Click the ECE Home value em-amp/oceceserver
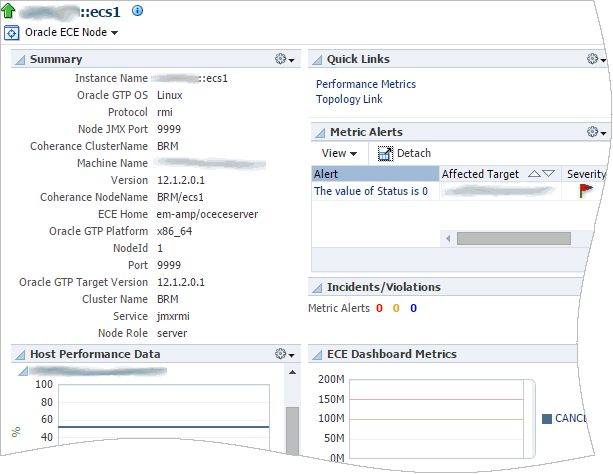The height and width of the screenshot is (474, 613). 207,214
